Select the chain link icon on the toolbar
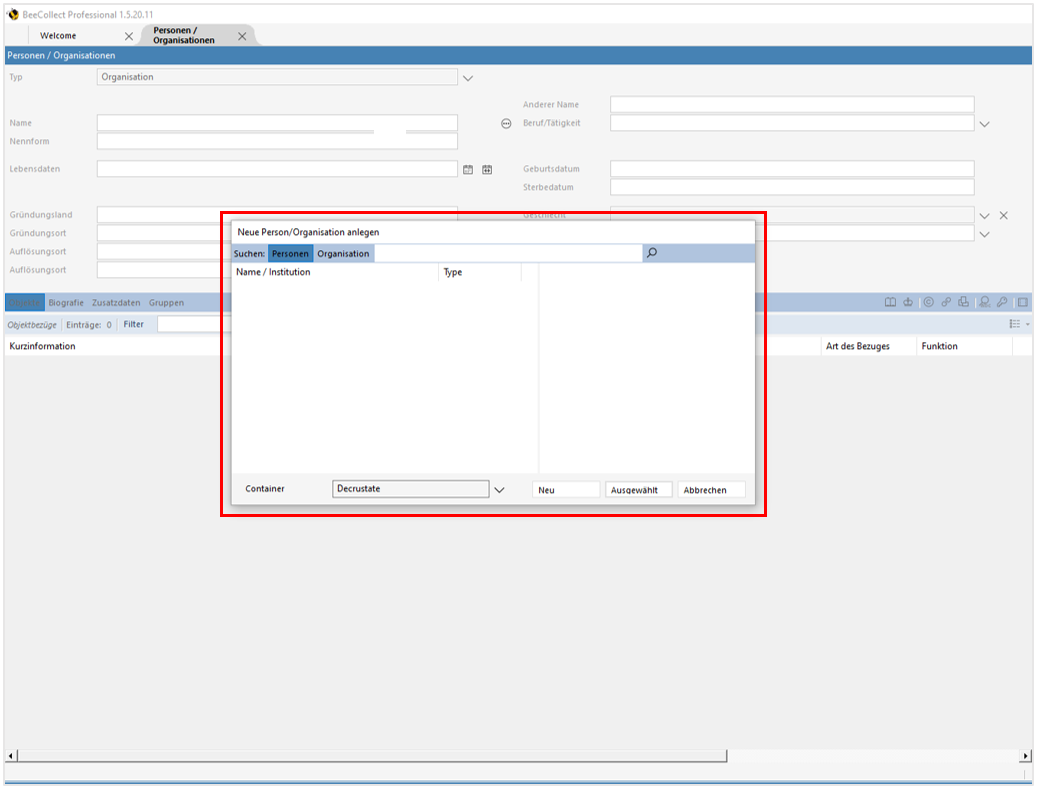This screenshot has height=792, width=1038. tap(947, 302)
